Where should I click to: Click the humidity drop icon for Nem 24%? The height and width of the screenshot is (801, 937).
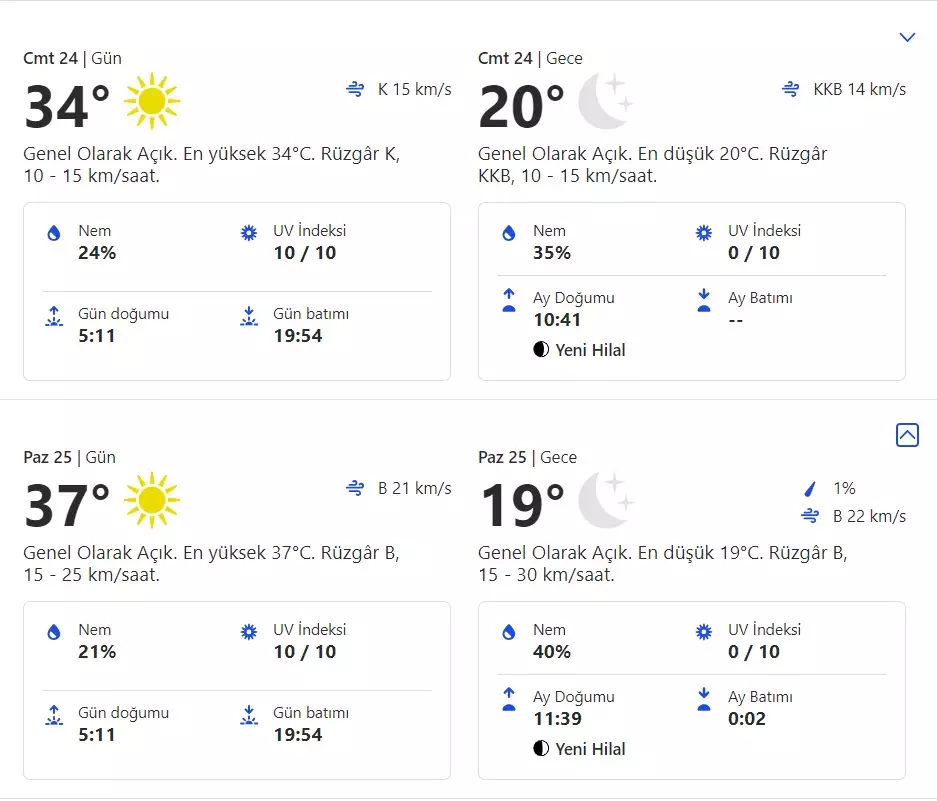pos(54,233)
